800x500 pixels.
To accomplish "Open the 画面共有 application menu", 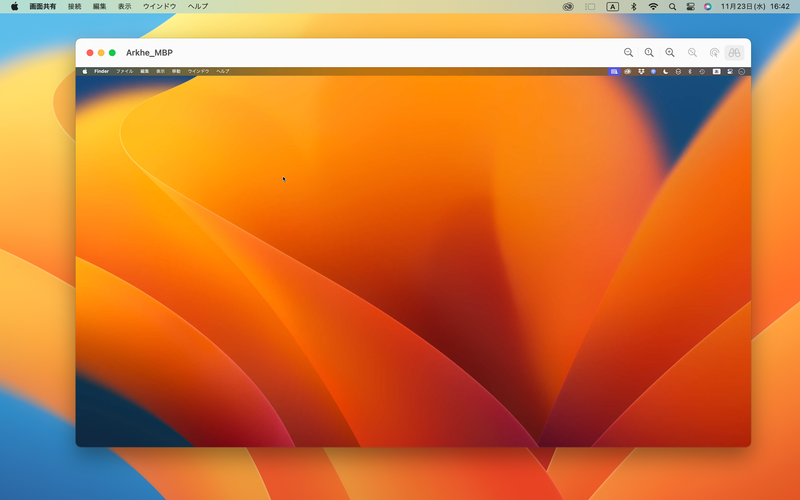I will point(43,7).
